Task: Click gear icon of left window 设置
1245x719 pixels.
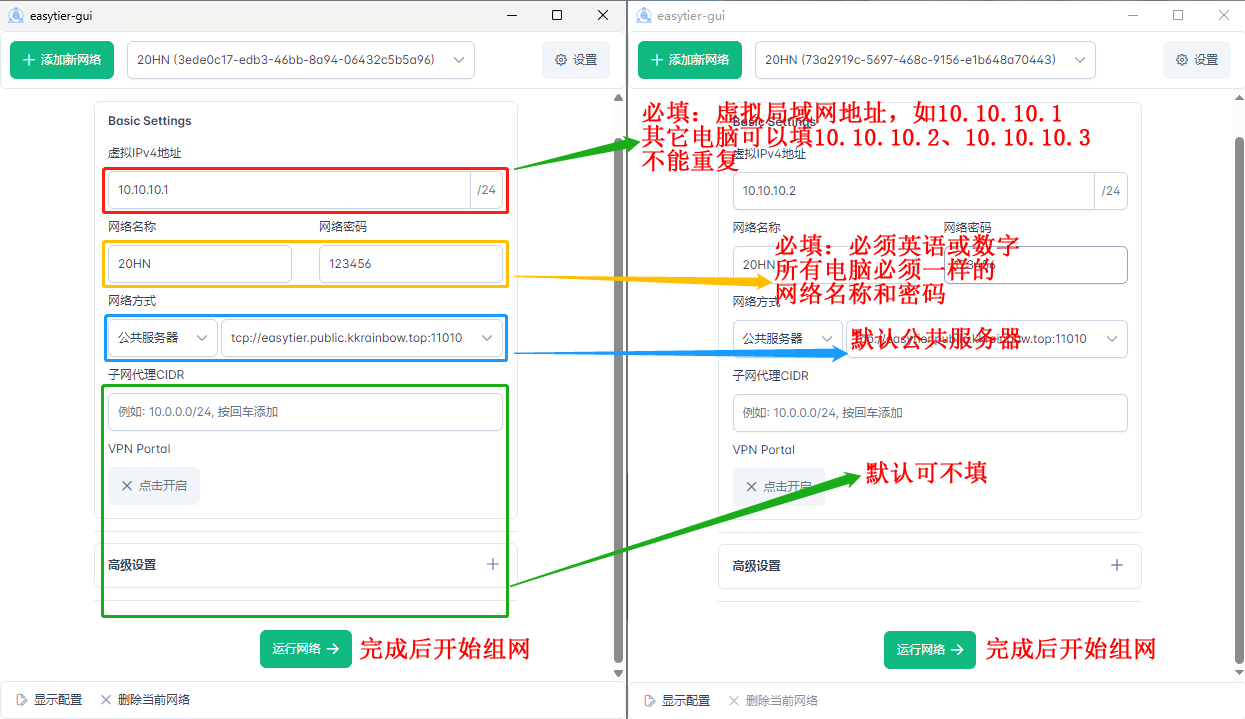Action: 561,60
